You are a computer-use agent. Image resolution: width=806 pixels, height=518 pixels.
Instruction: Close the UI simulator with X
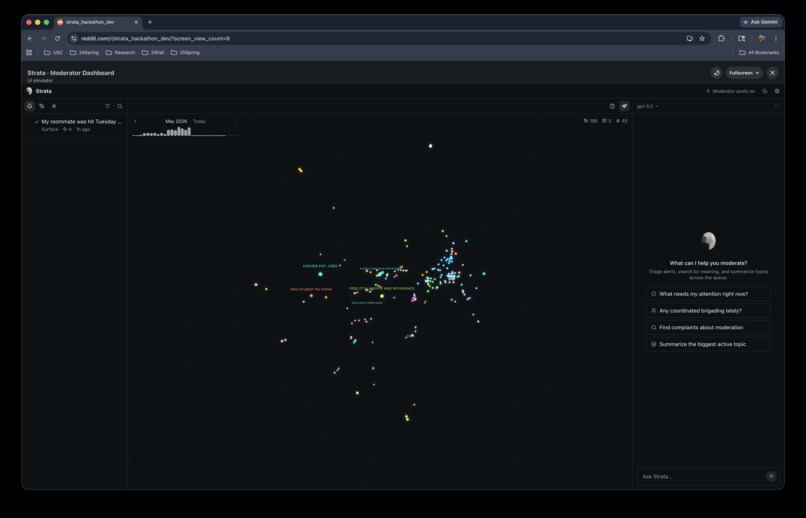(x=772, y=73)
